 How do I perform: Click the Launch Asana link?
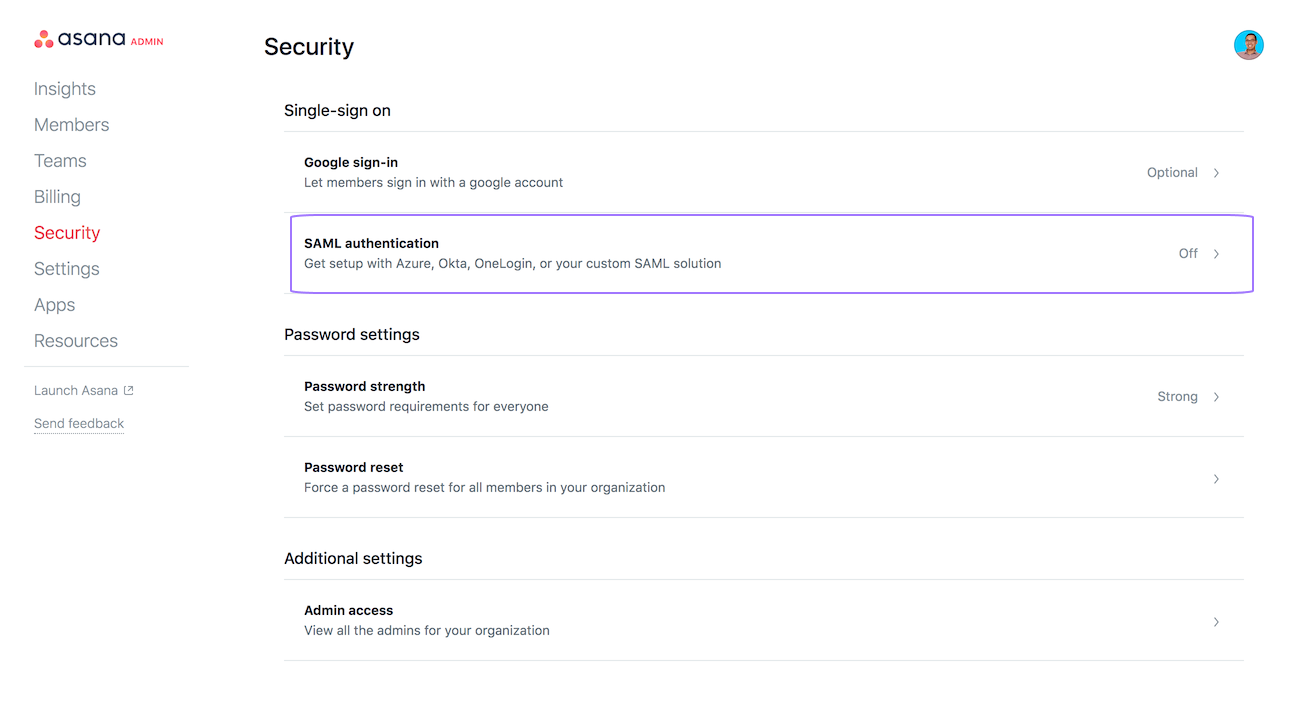(x=76, y=391)
